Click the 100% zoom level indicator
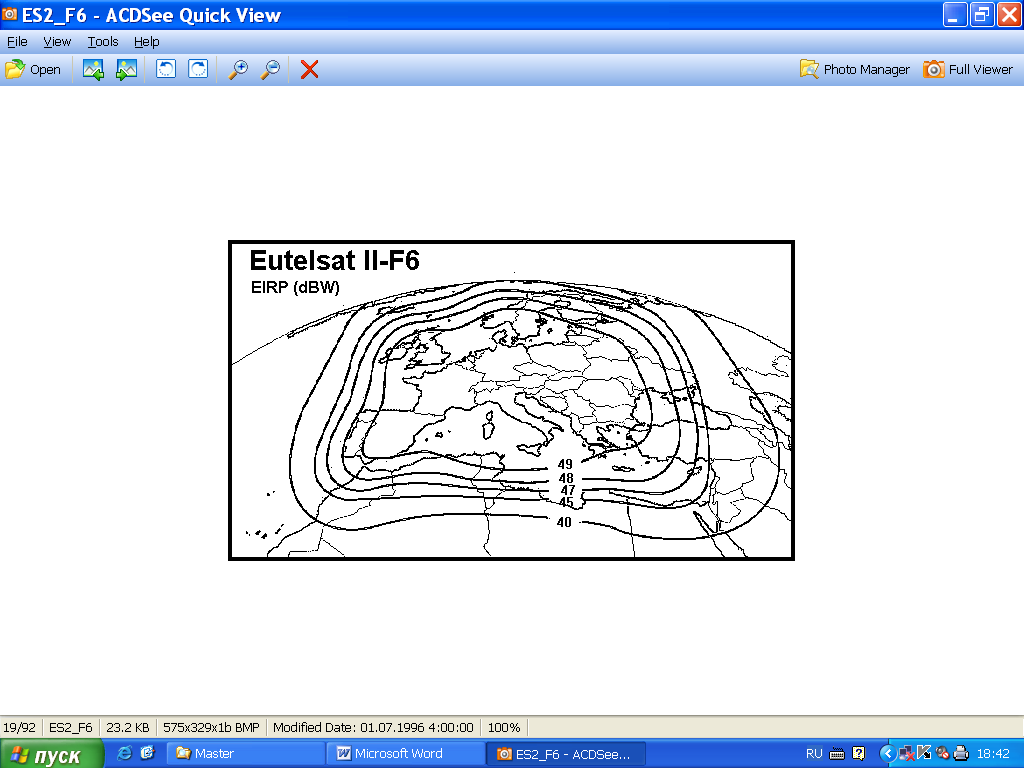 pos(504,728)
